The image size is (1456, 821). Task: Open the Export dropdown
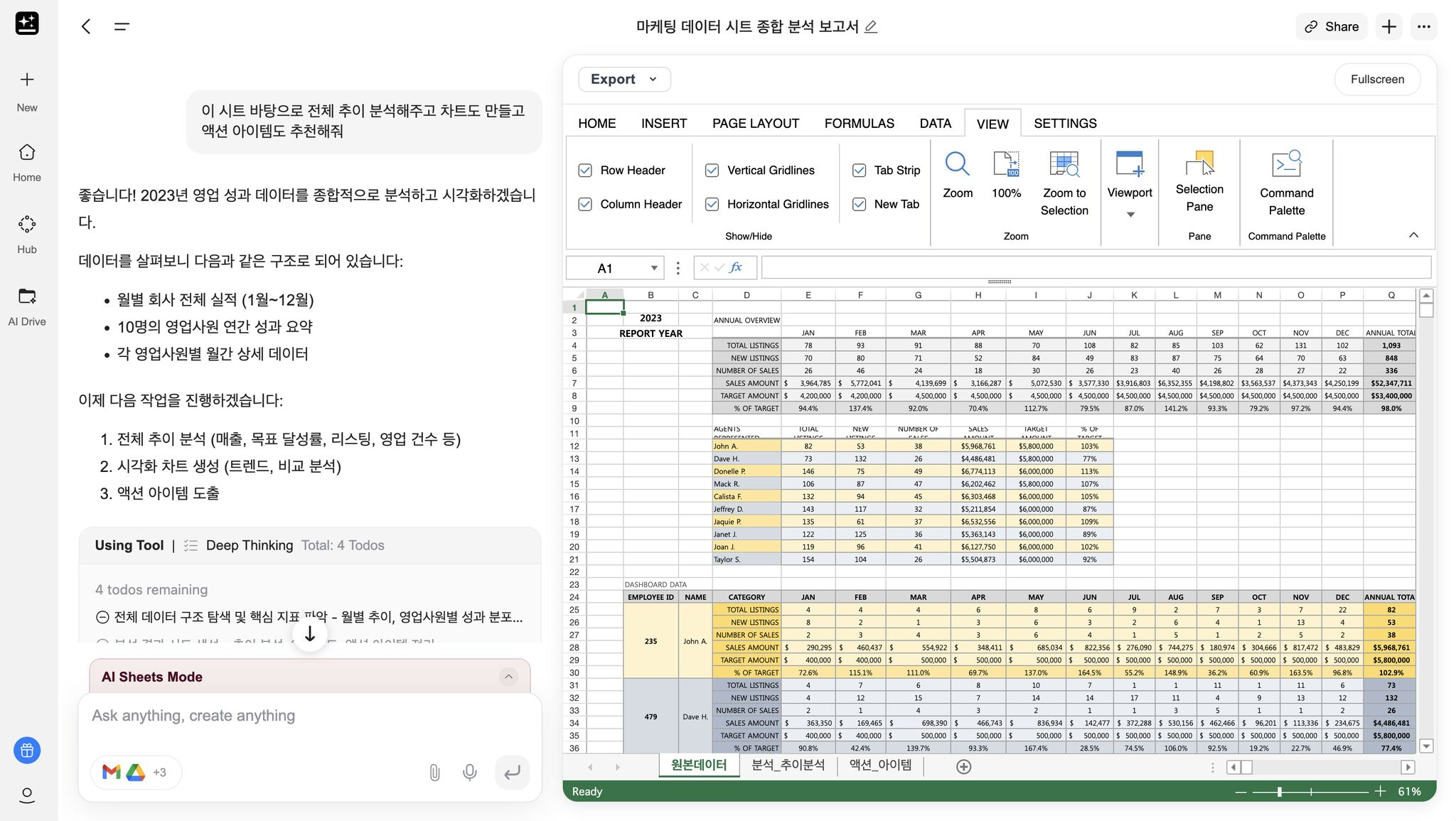[623, 79]
